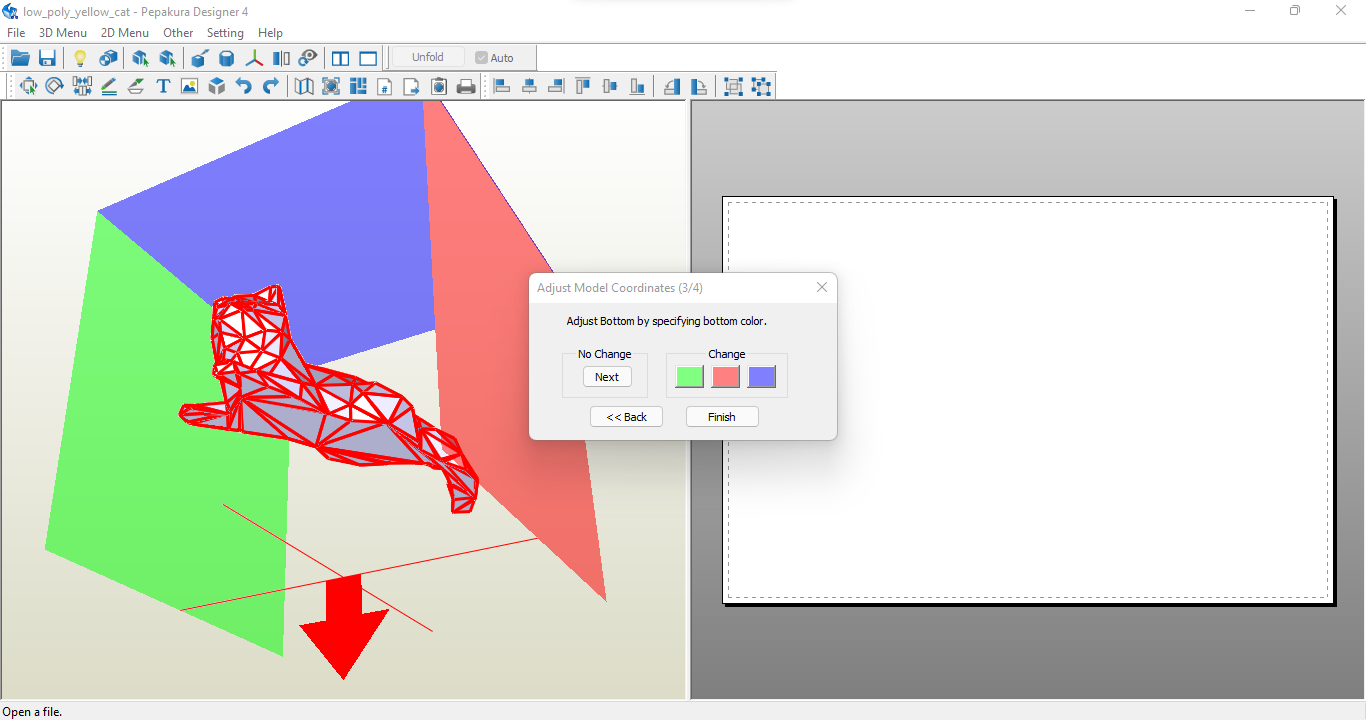Insert an image with the picture icon
Viewport: 1366px width, 720px height.
190,86
